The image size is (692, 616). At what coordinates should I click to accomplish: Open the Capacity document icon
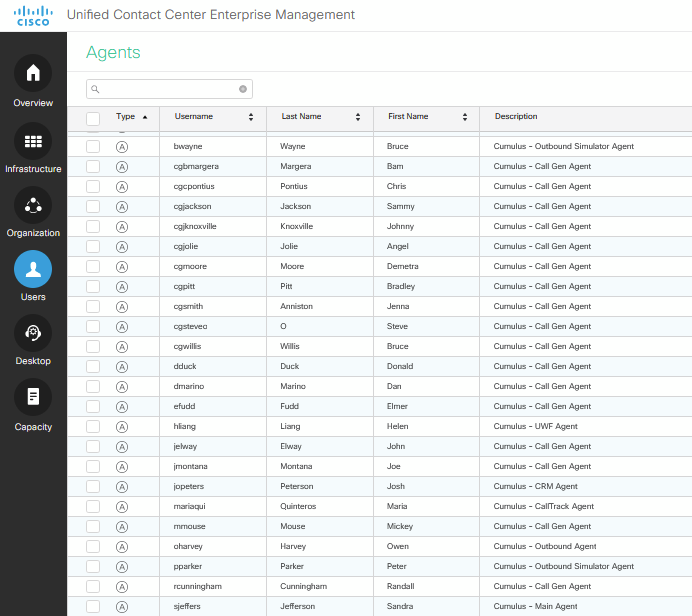click(x=33, y=397)
